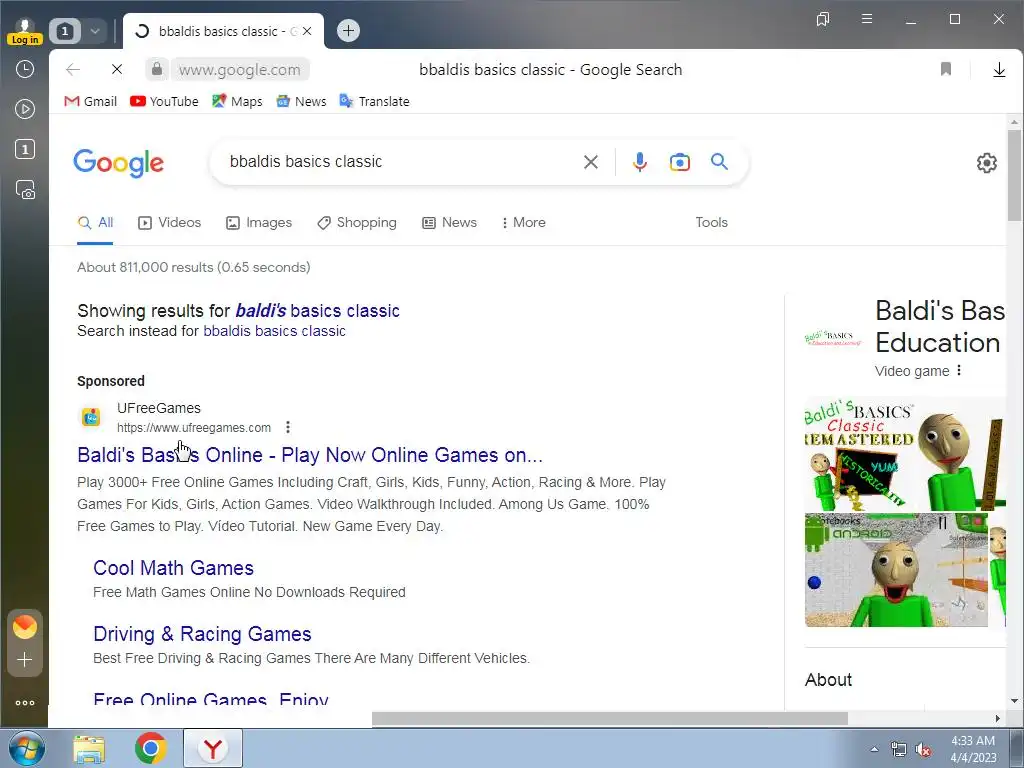Open the search Tools button
The image size is (1024, 768).
[x=711, y=223]
